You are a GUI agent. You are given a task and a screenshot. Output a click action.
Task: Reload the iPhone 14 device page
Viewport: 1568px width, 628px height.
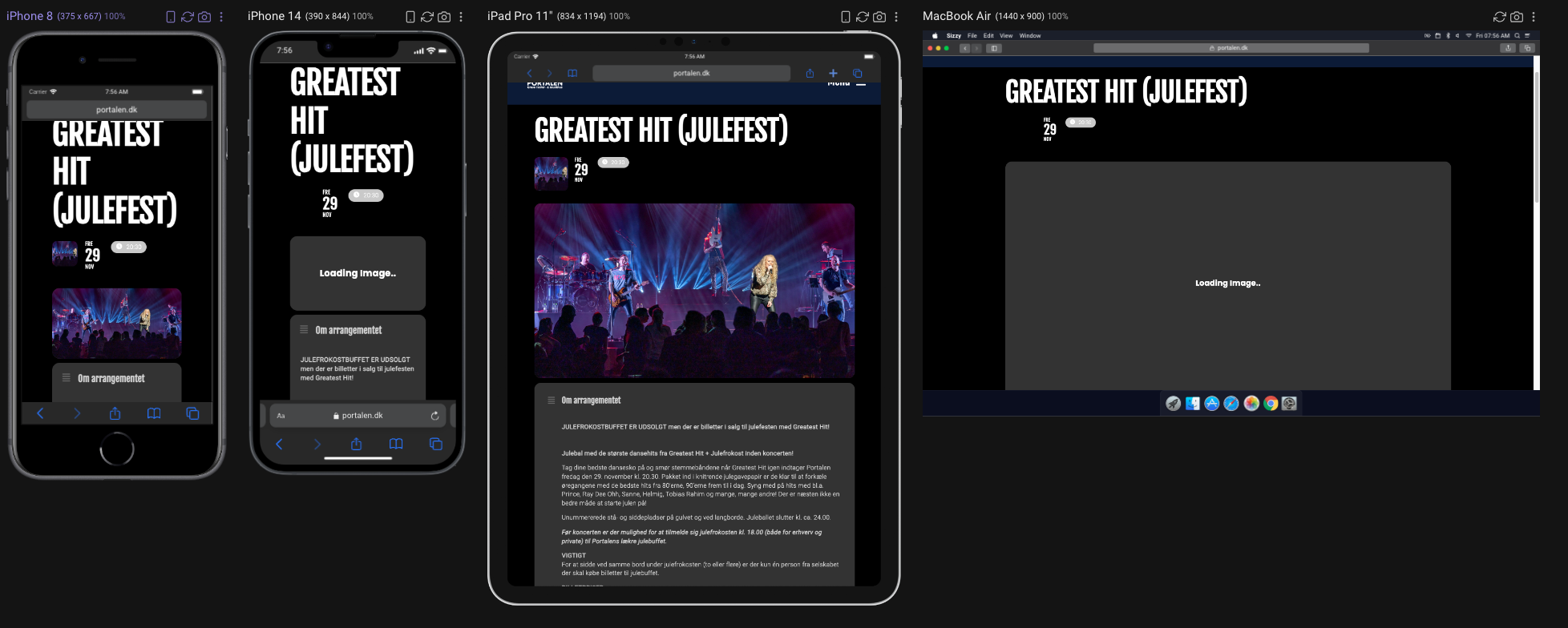click(427, 17)
